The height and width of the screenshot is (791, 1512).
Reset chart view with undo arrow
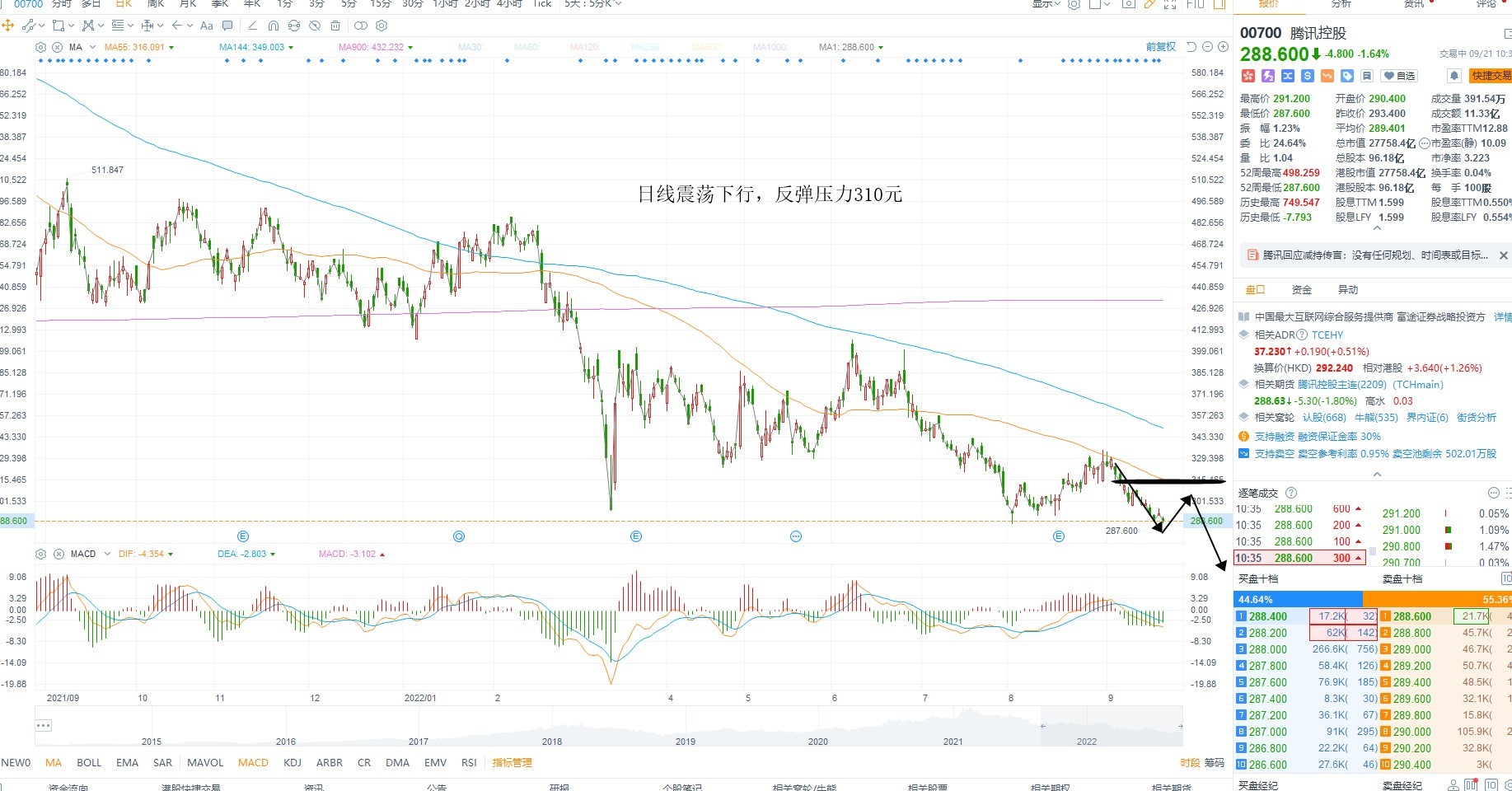(x=1191, y=47)
